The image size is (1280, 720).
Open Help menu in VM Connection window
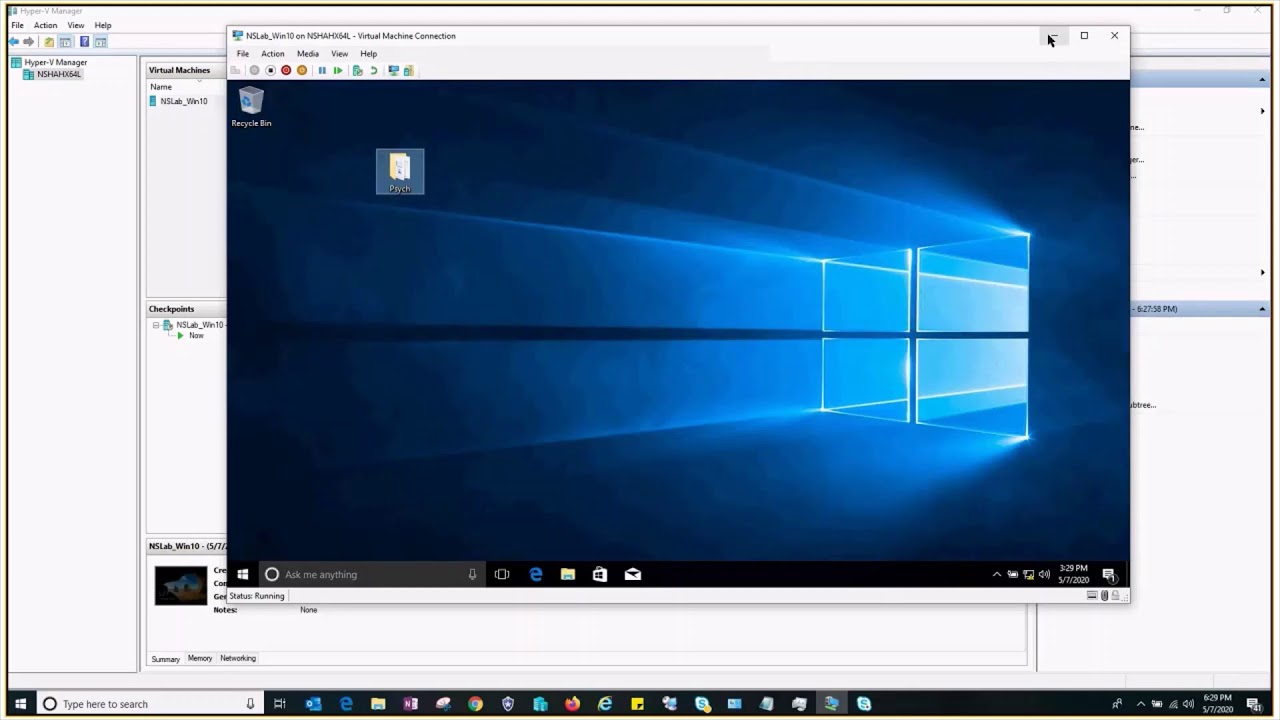coord(369,54)
